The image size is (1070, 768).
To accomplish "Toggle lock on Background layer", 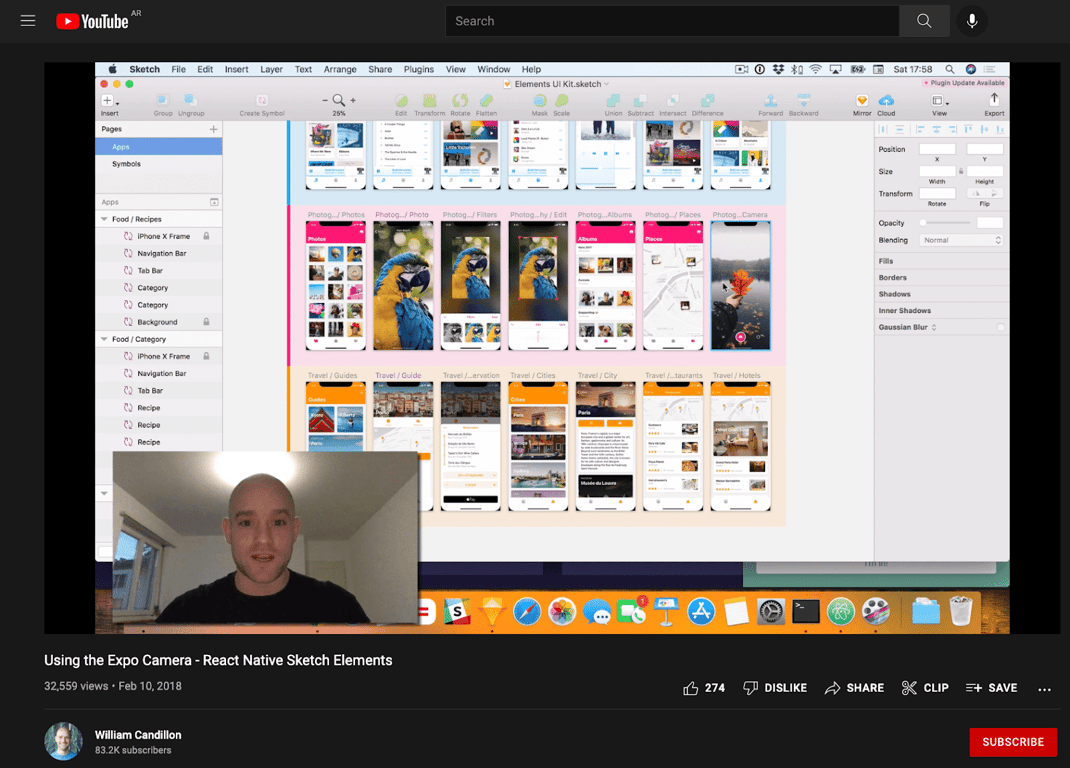I will [206, 322].
